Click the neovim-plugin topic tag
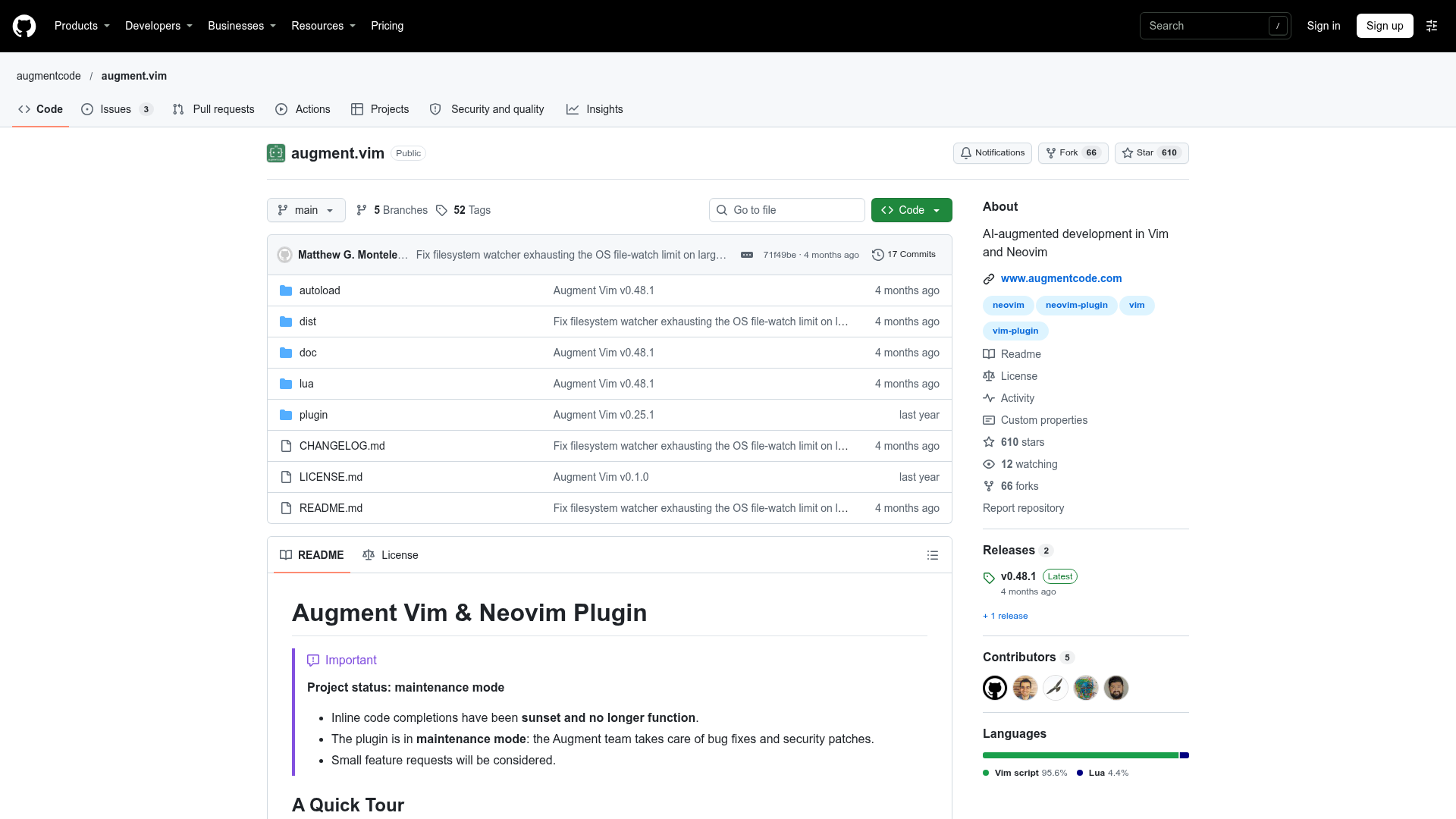 [1076, 306]
